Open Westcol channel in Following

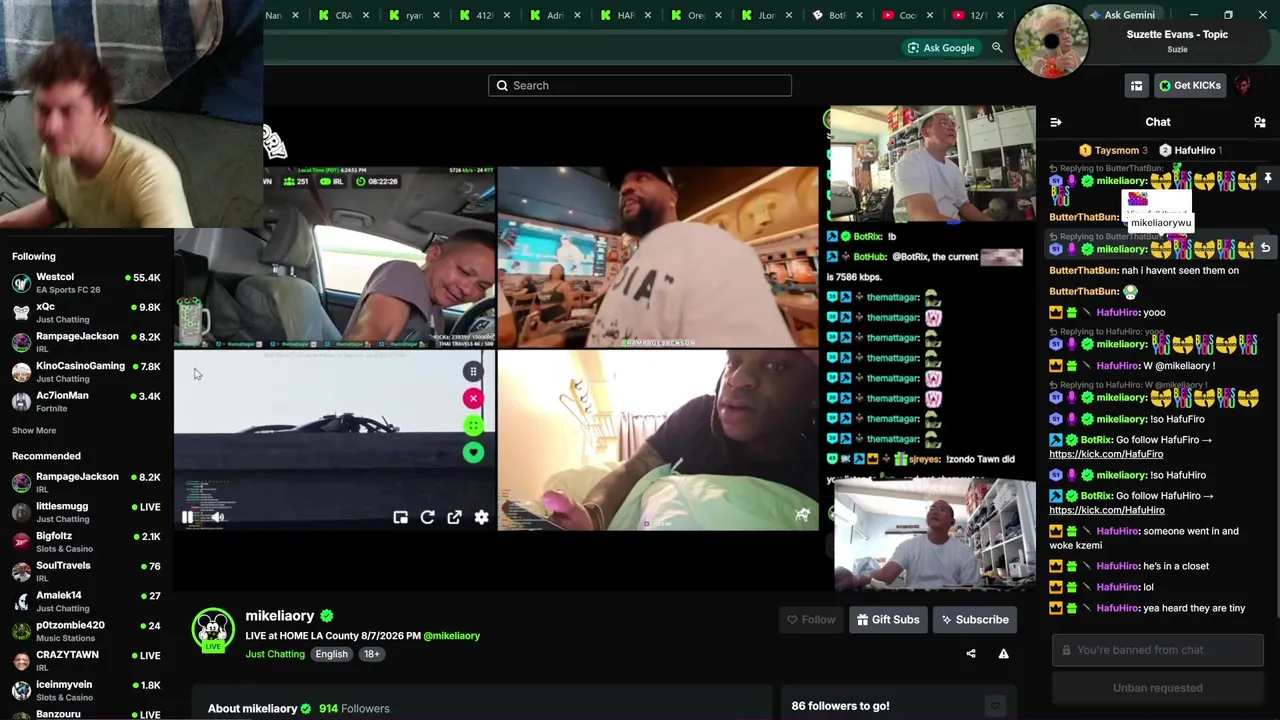point(86,283)
